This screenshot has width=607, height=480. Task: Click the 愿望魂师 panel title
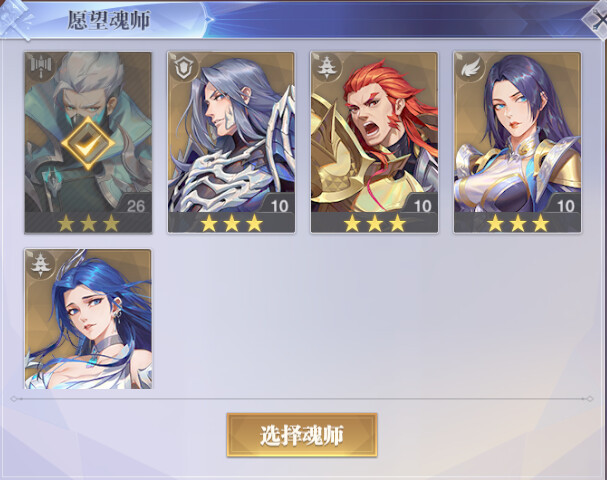108,20
